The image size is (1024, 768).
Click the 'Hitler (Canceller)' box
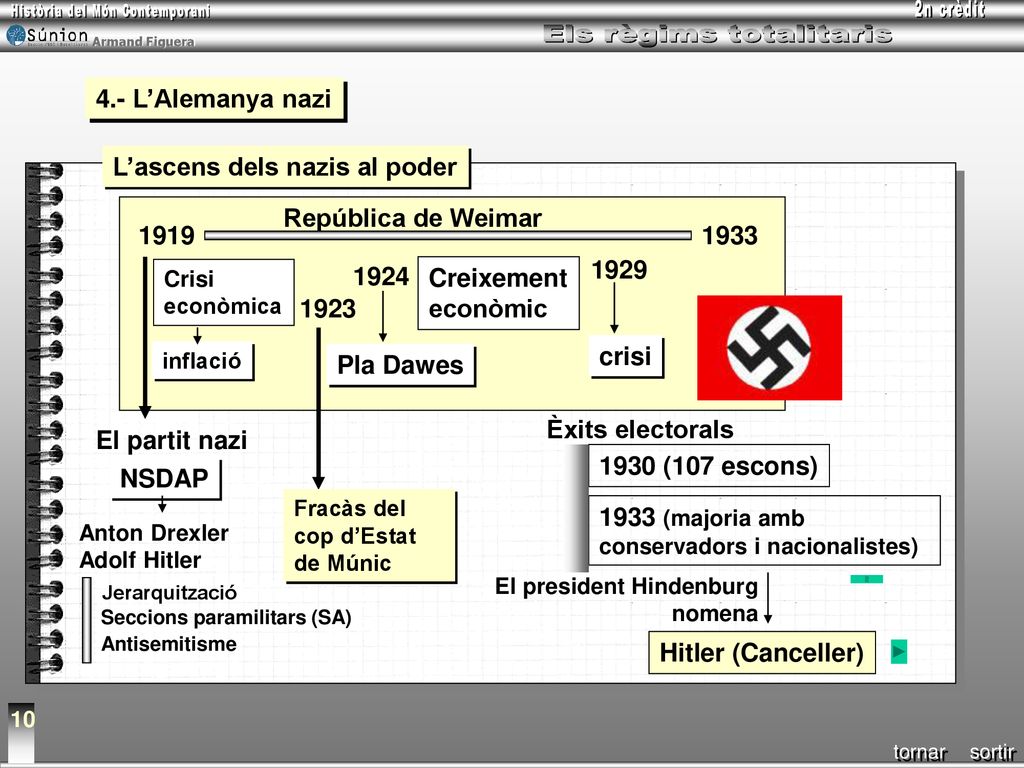pyautogui.click(x=761, y=652)
